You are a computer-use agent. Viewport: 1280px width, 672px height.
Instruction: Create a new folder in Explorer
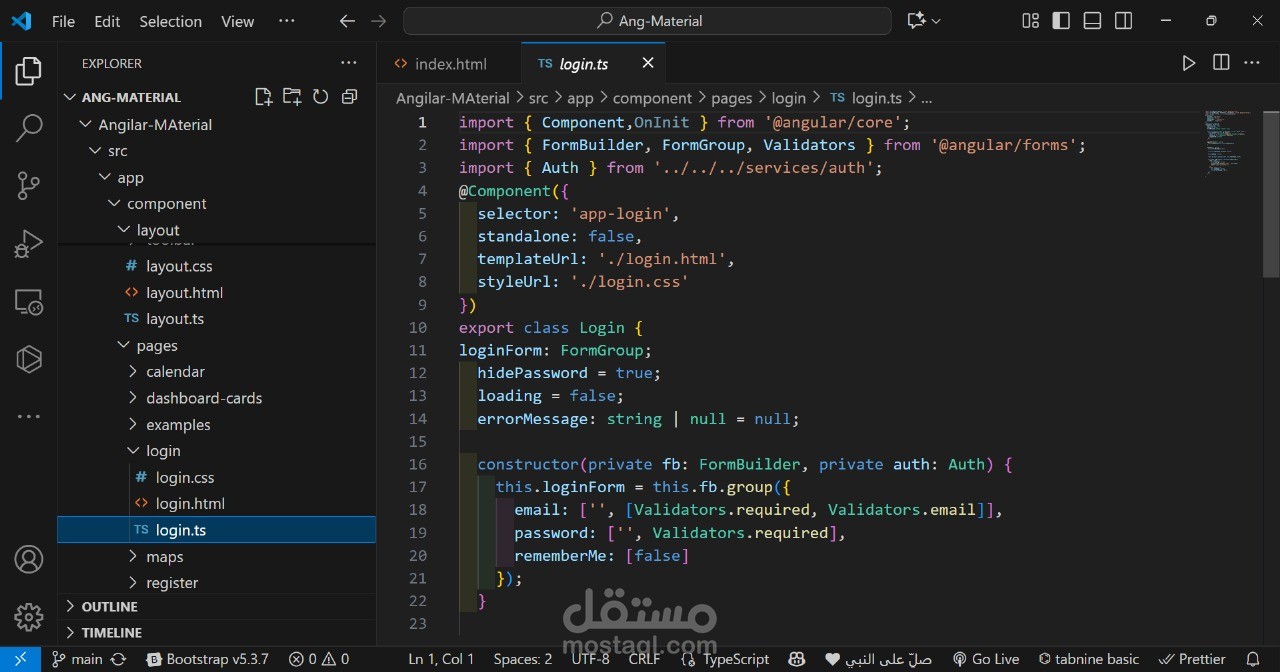292,97
